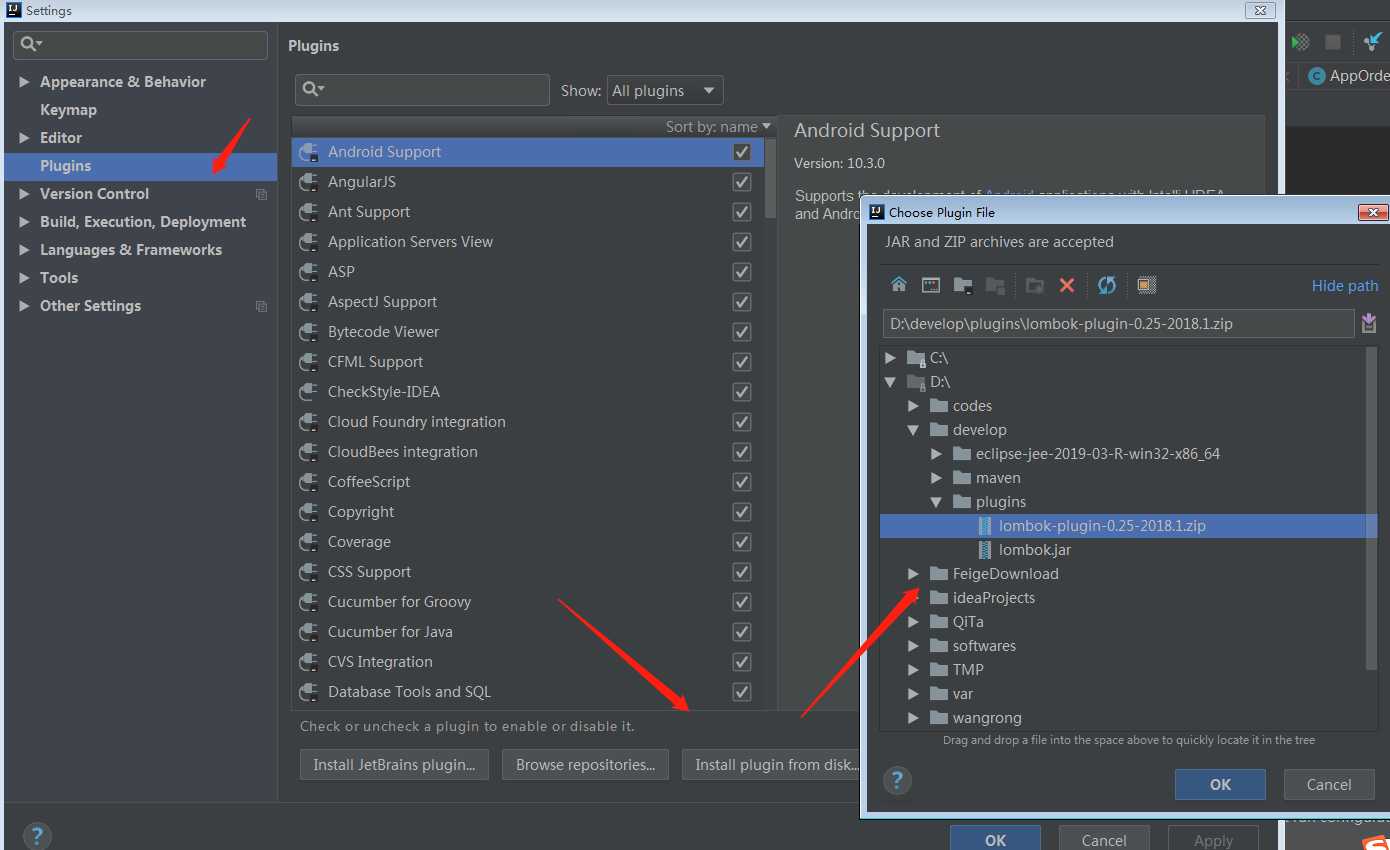Select eclipse-jee-2019-03-R-win32-x86_64 folder
This screenshot has height=850, width=1390.
1097,453
